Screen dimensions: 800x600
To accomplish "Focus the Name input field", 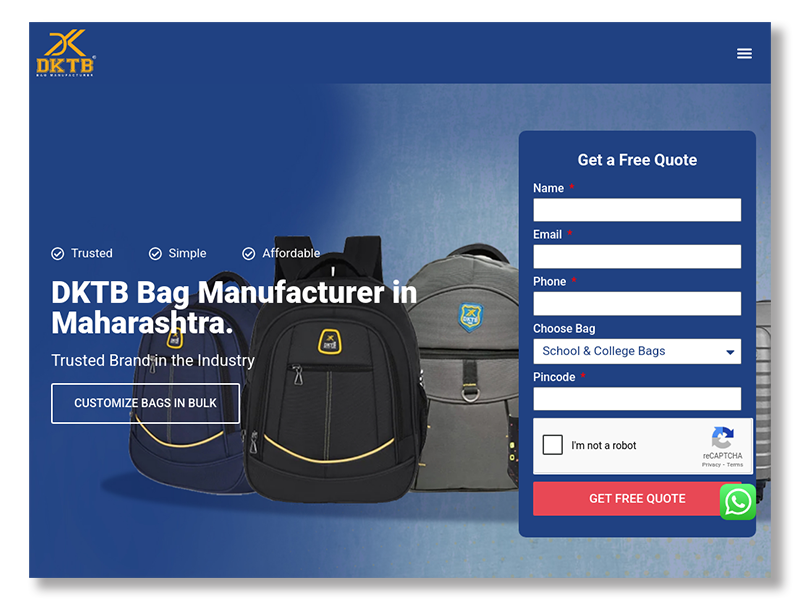I will pos(637,210).
